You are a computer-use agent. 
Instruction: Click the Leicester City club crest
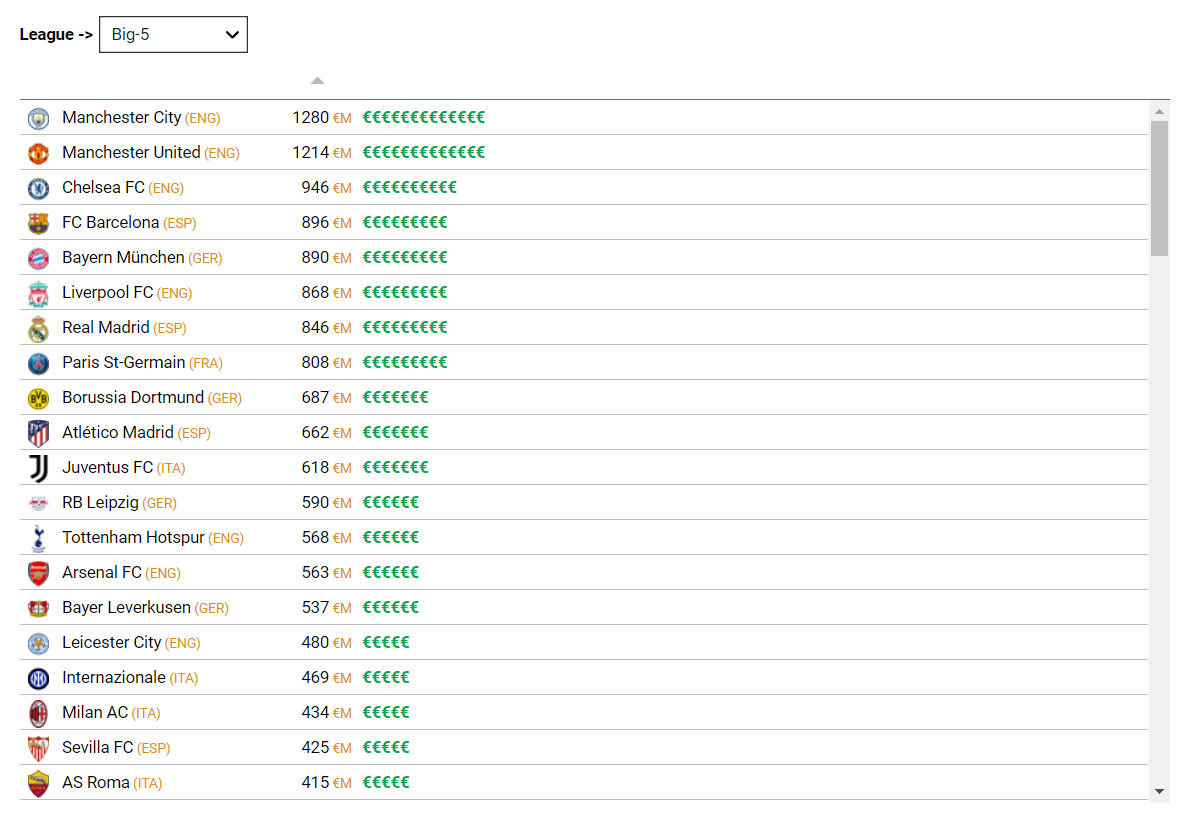pos(39,643)
